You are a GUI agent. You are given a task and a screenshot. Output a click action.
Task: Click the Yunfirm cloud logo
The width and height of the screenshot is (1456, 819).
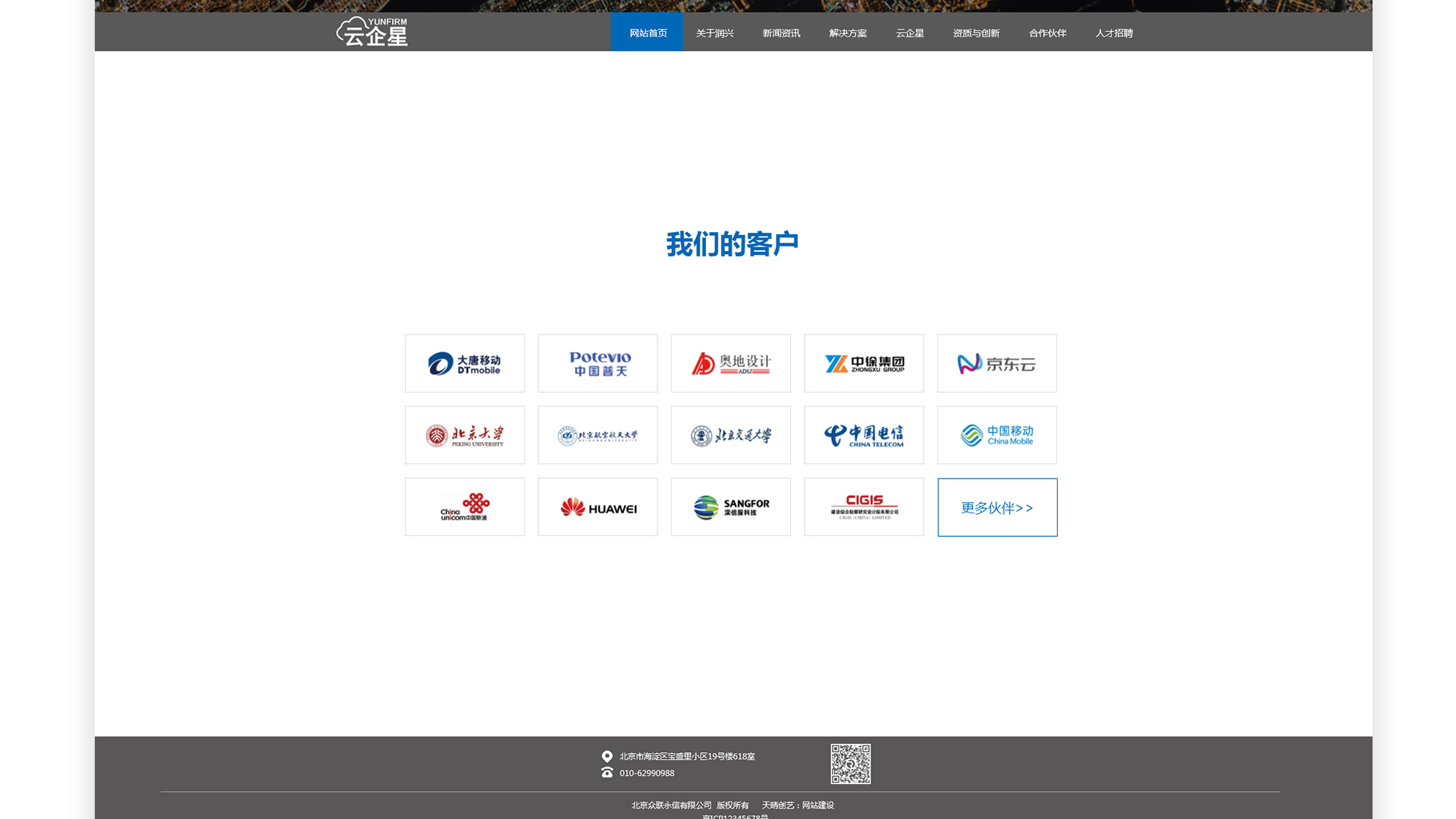pyautogui.click(x=372, y=32)
